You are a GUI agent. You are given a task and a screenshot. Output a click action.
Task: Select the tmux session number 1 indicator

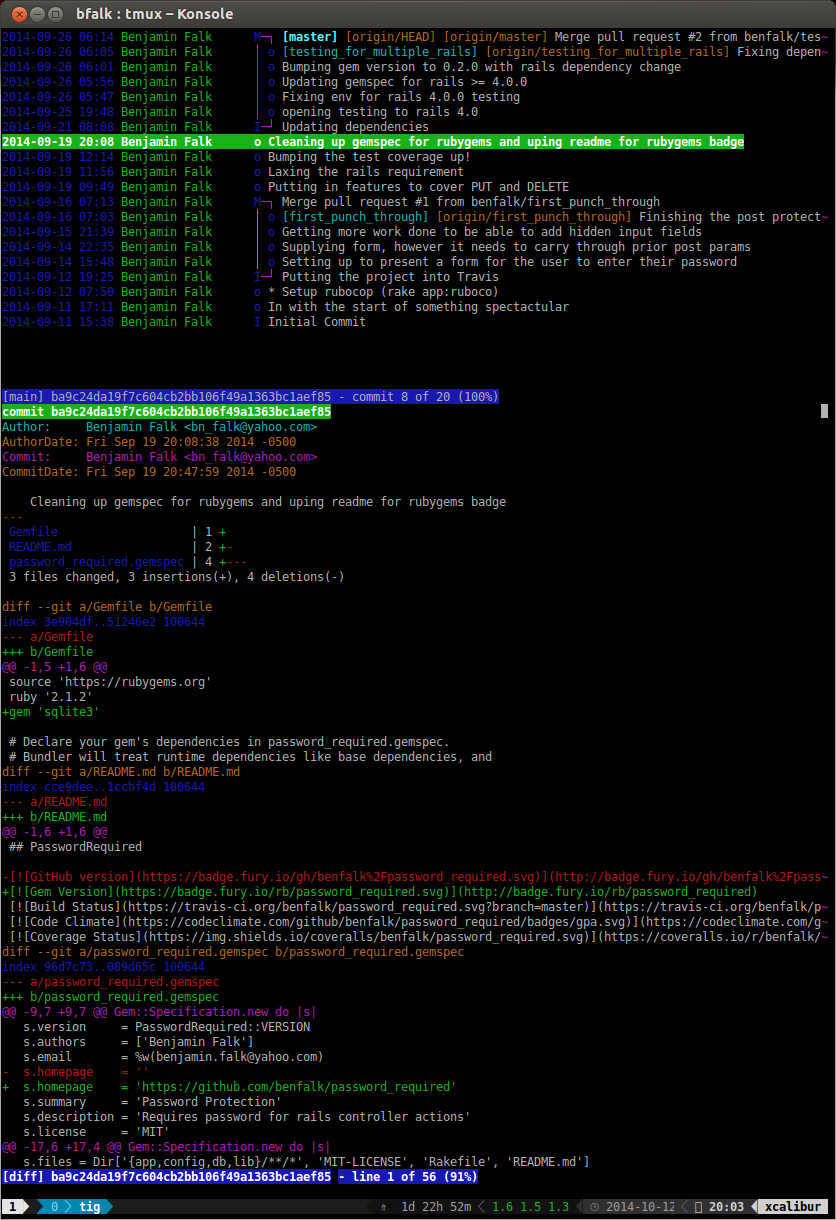(12, 1207)
